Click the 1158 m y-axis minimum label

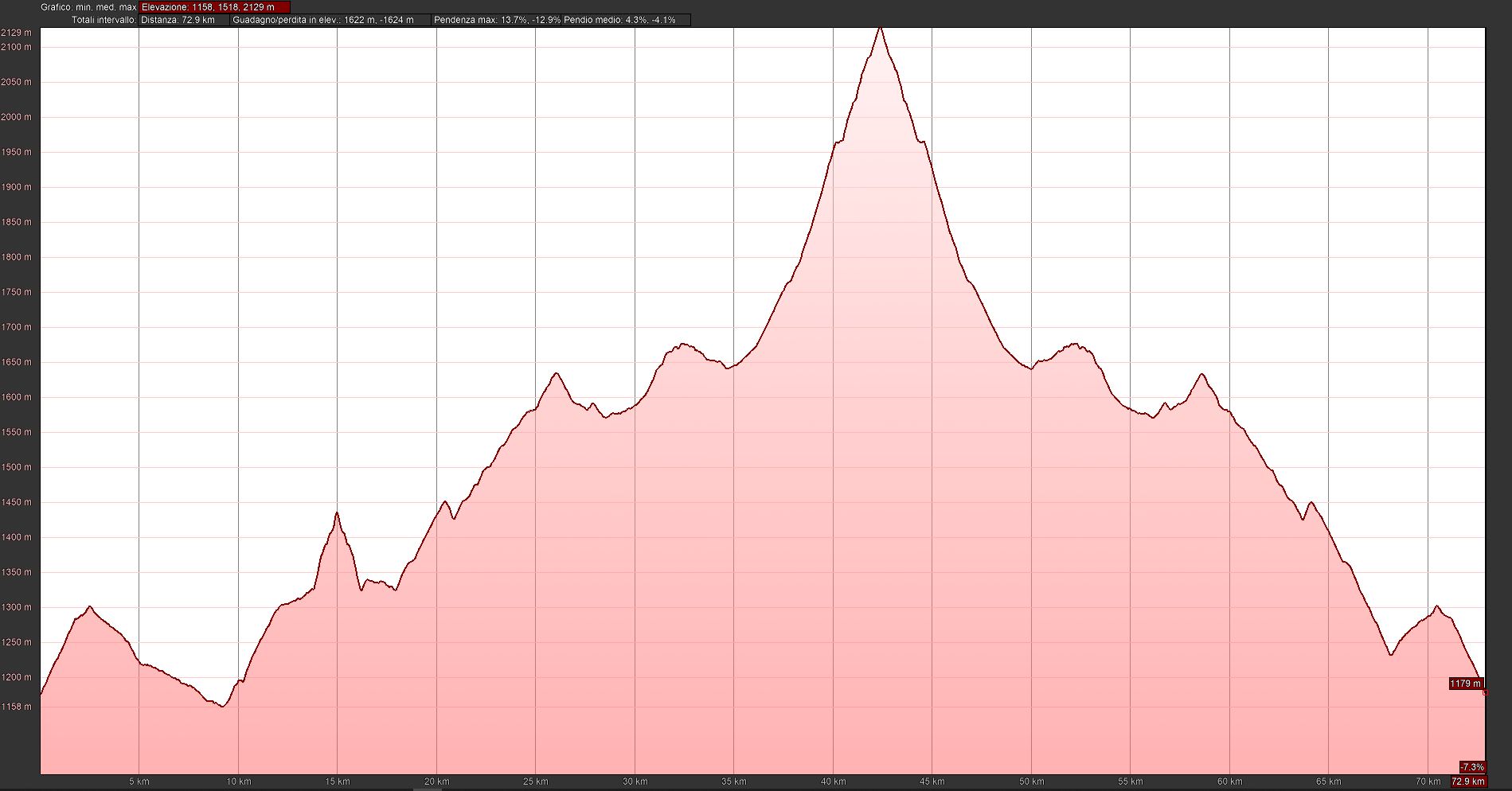(17, 707)
